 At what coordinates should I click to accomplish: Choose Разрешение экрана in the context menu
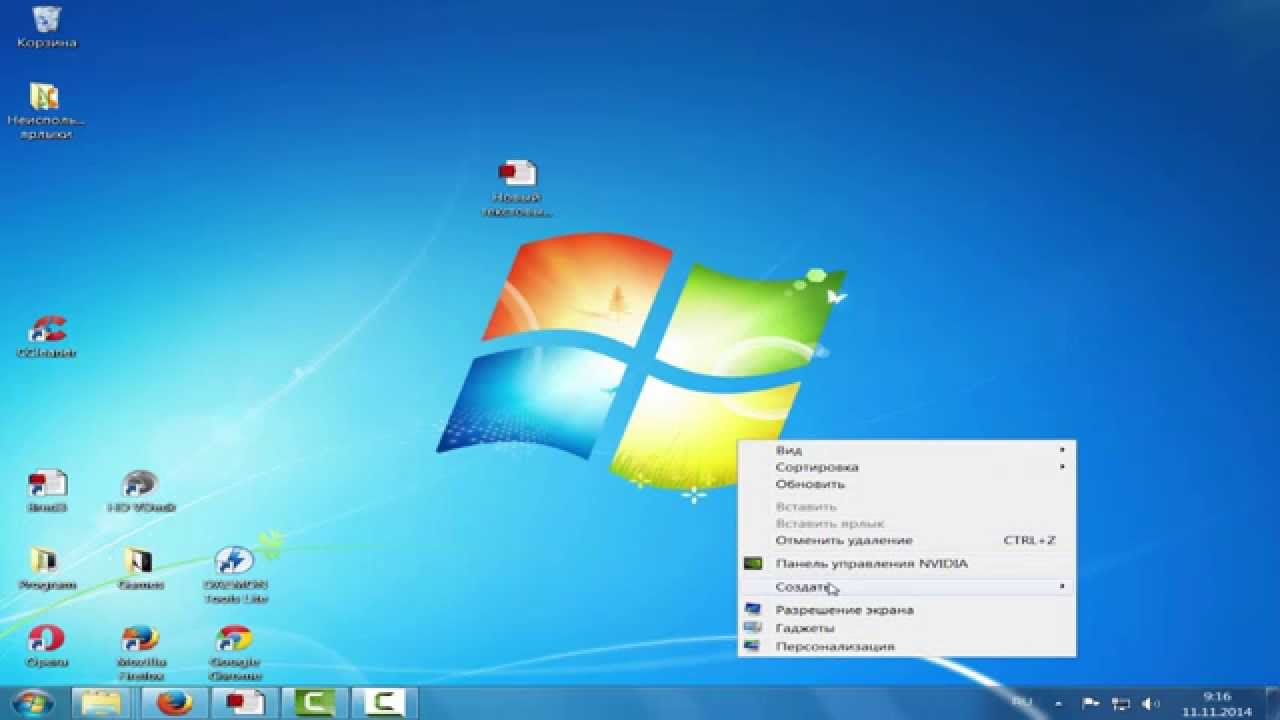click(907, 610)
